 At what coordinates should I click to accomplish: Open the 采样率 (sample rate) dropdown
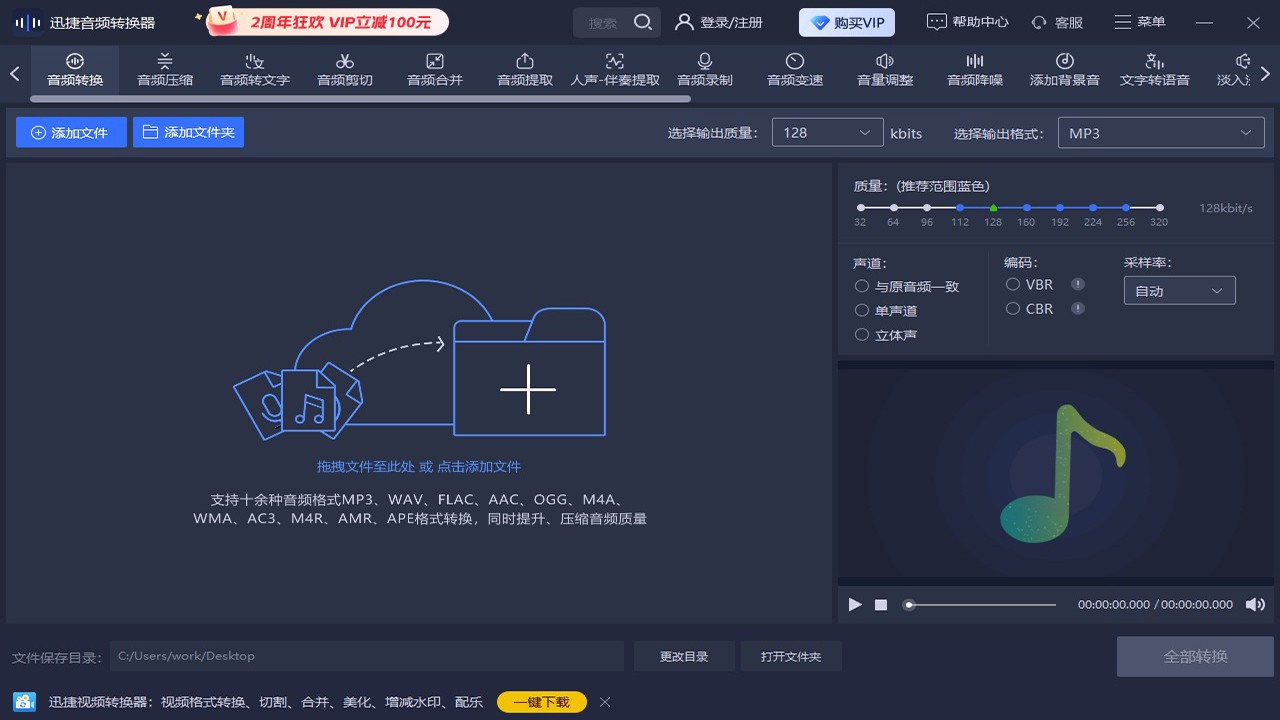click(1179, 290)
